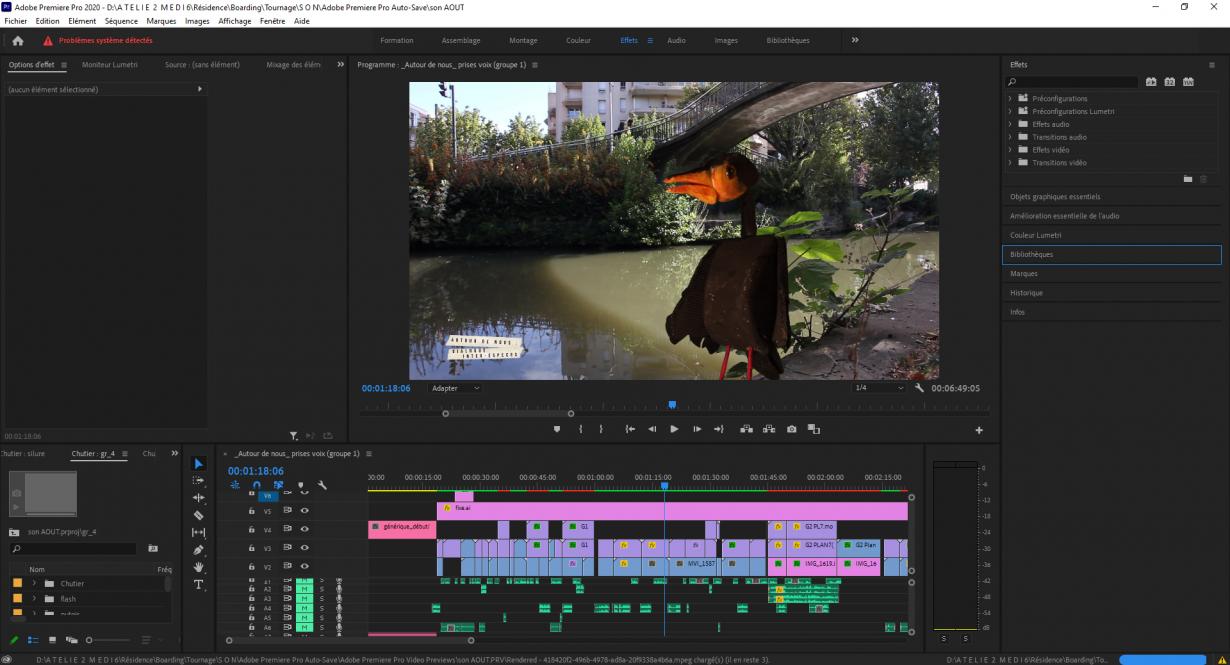Step forward one frame
Image resolution: width=1230 pixels, height=665 pixels.
pos(697,429)
